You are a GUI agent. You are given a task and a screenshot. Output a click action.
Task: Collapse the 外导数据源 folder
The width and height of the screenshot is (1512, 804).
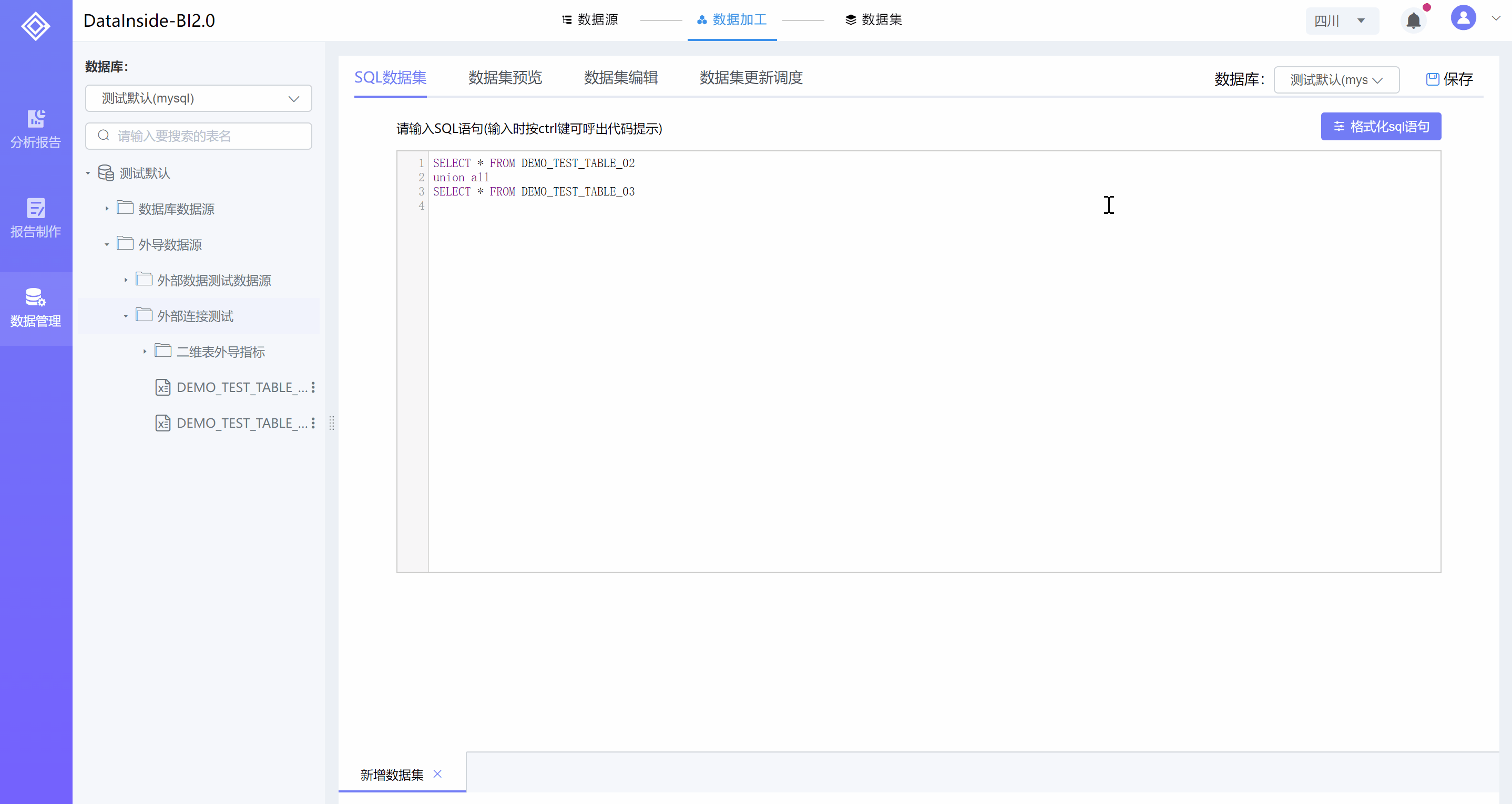[x=107, y=245]
